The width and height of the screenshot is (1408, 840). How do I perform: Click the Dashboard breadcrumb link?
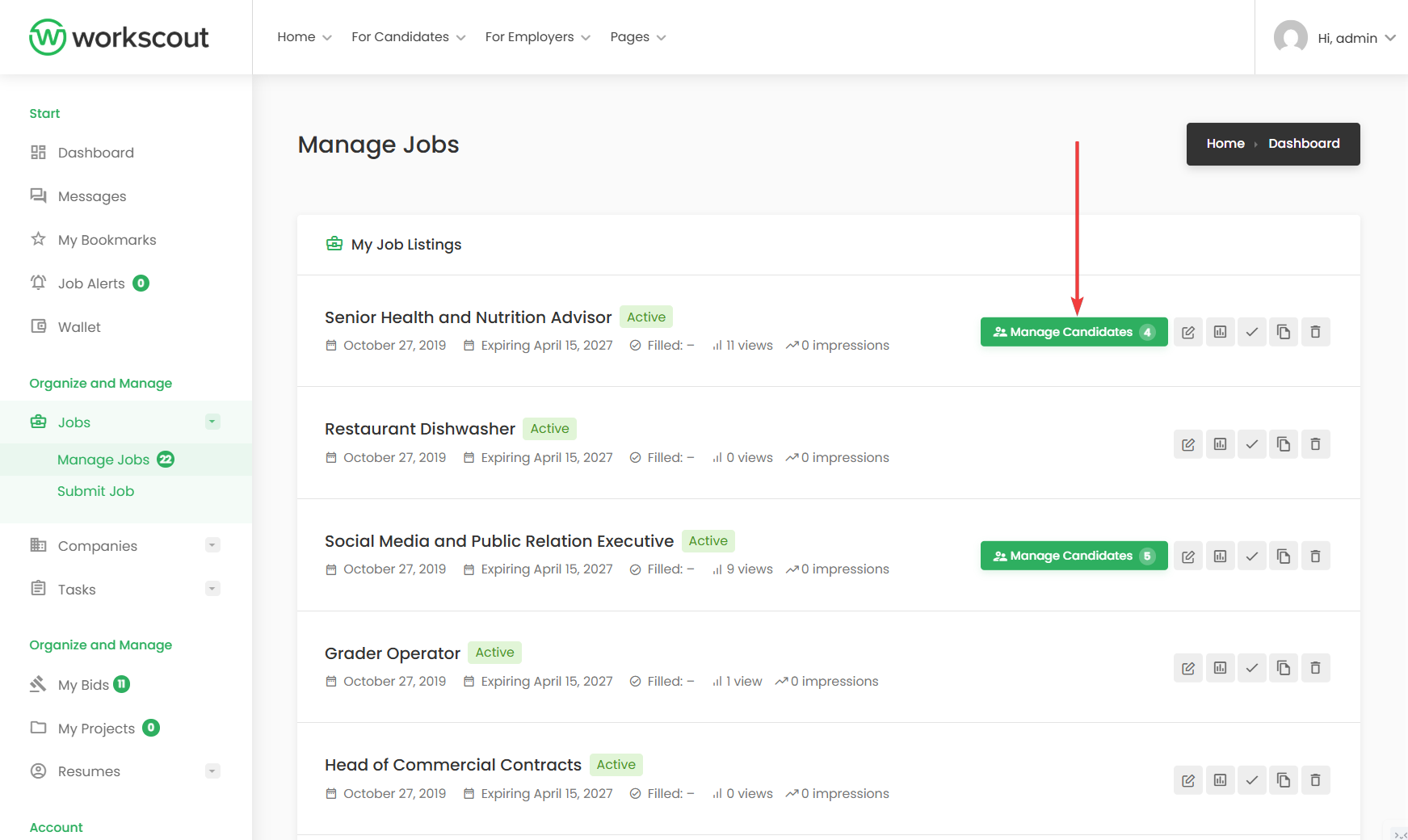(x=1303, y=144)
